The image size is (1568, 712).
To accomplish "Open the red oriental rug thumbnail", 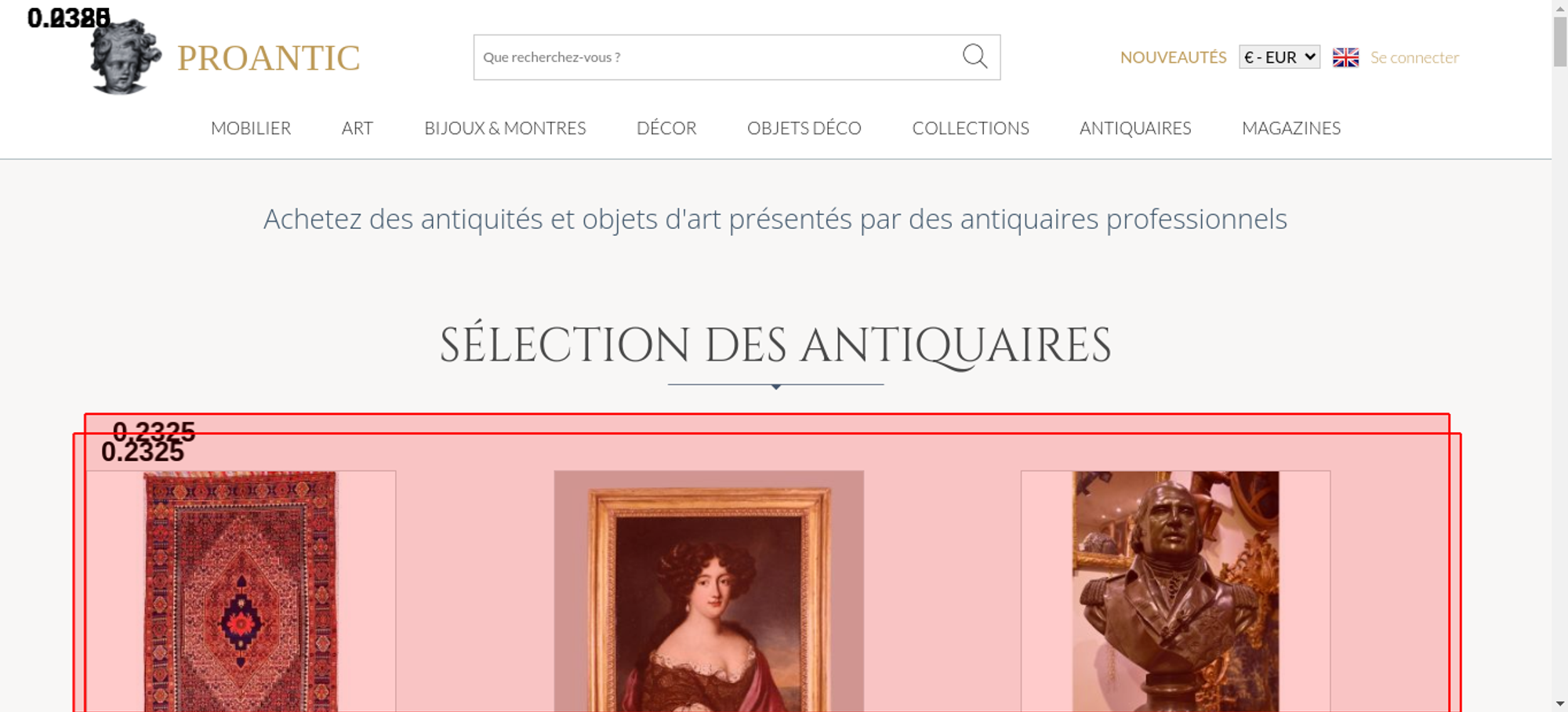I will point(241,591).
